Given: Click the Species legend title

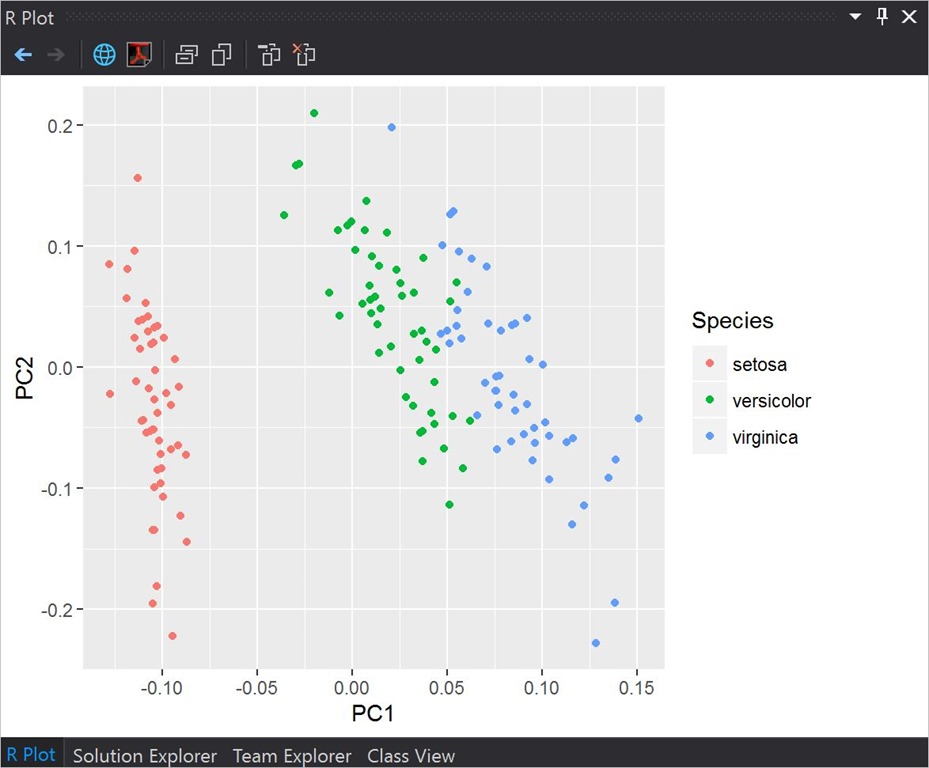Looking at the screenshot, I should point(732,321).
